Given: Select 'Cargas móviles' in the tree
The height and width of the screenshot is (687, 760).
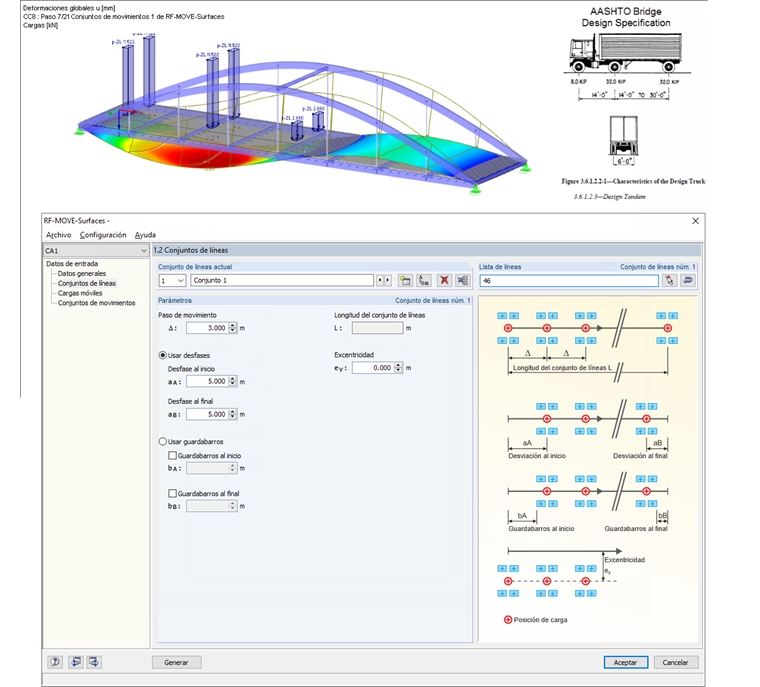Looking at the screenshot, I should [x=80, y=293].
